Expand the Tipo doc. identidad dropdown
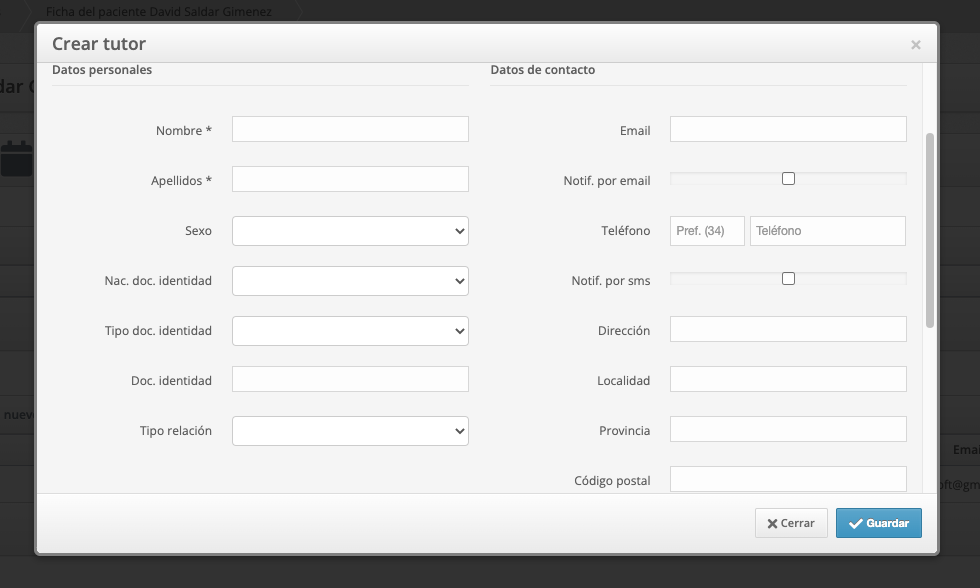 350,331
